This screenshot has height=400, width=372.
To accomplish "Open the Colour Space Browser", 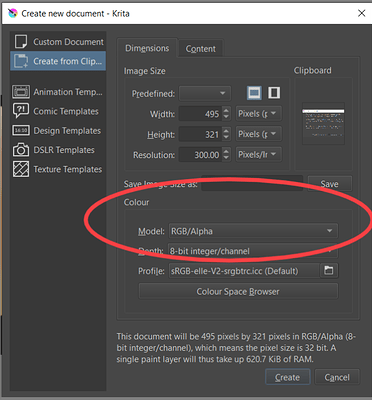I will pos(238,291).
